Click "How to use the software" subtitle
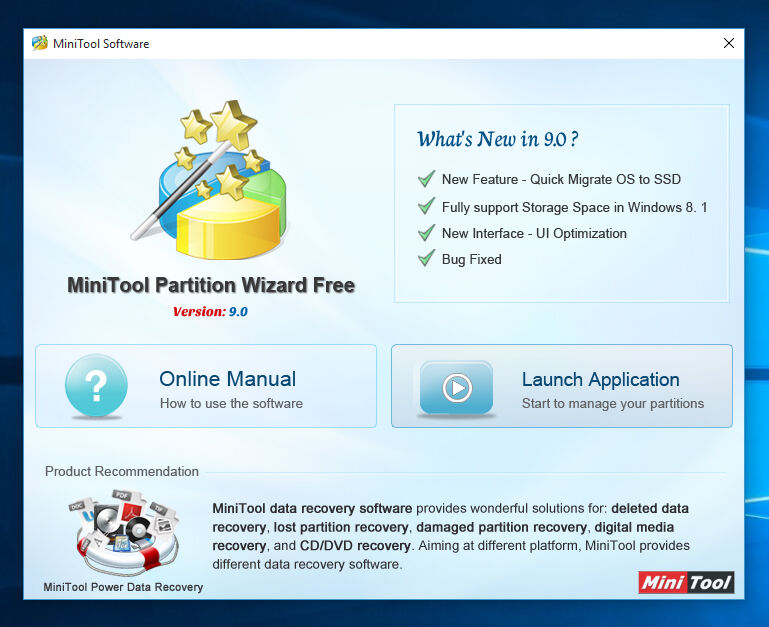Viewport: 769px width, 627px height. point(231,403)
